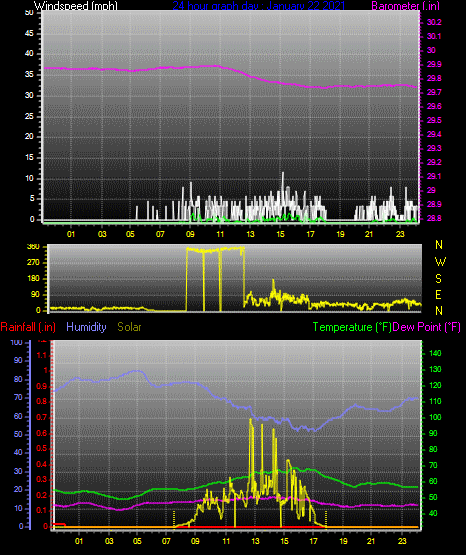Screen dimensions: 466x555
Task: Click hour 11 below the humidity graph
Action: 226,541
